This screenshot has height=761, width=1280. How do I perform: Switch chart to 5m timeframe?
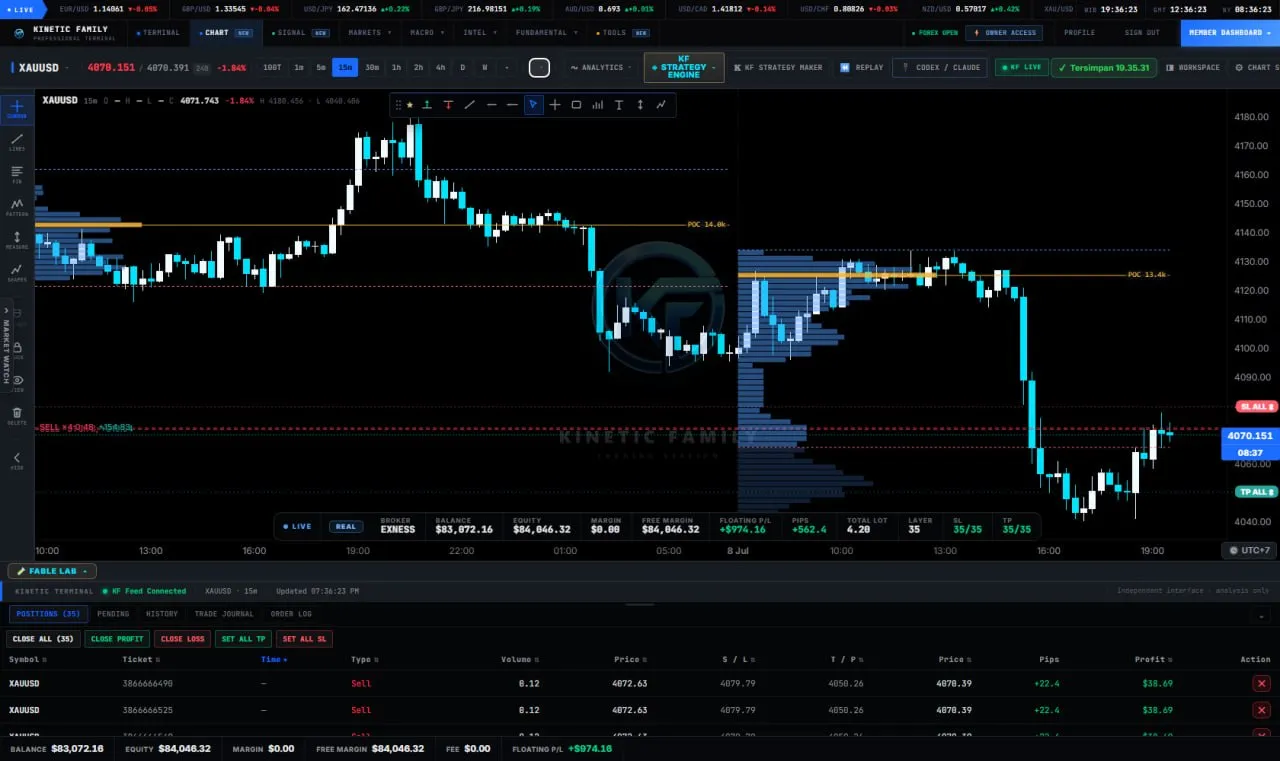click(x=321, y=68)
